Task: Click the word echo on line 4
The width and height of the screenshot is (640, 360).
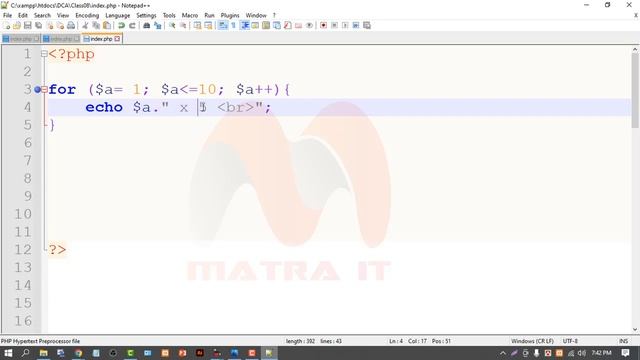Action: coord(104,107)
